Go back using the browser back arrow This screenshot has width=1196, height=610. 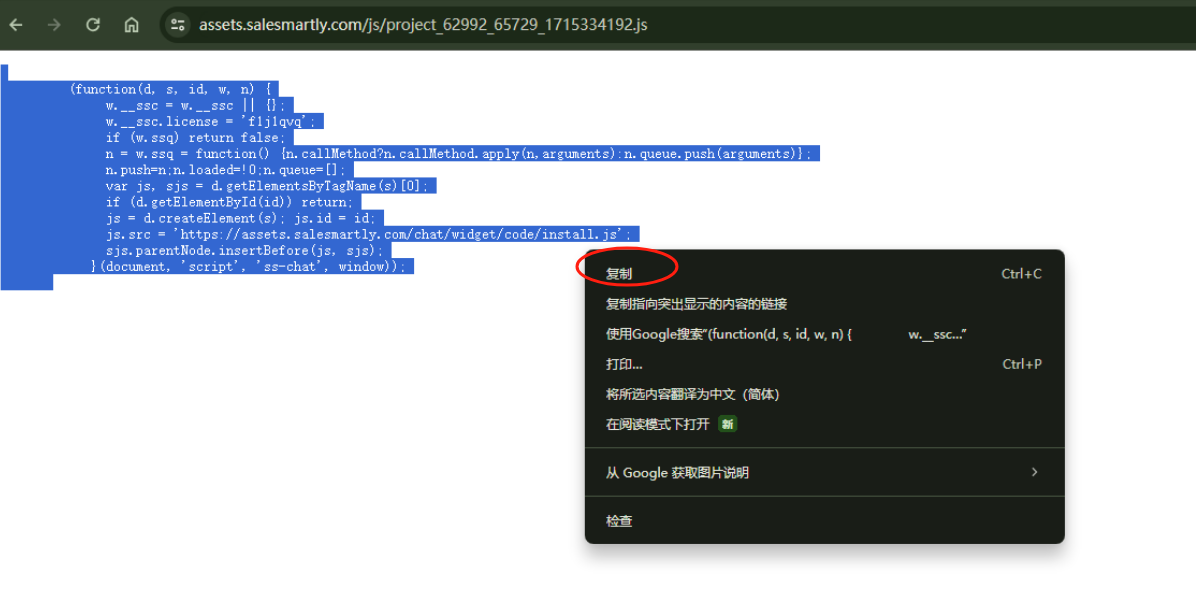pos(16,24)
